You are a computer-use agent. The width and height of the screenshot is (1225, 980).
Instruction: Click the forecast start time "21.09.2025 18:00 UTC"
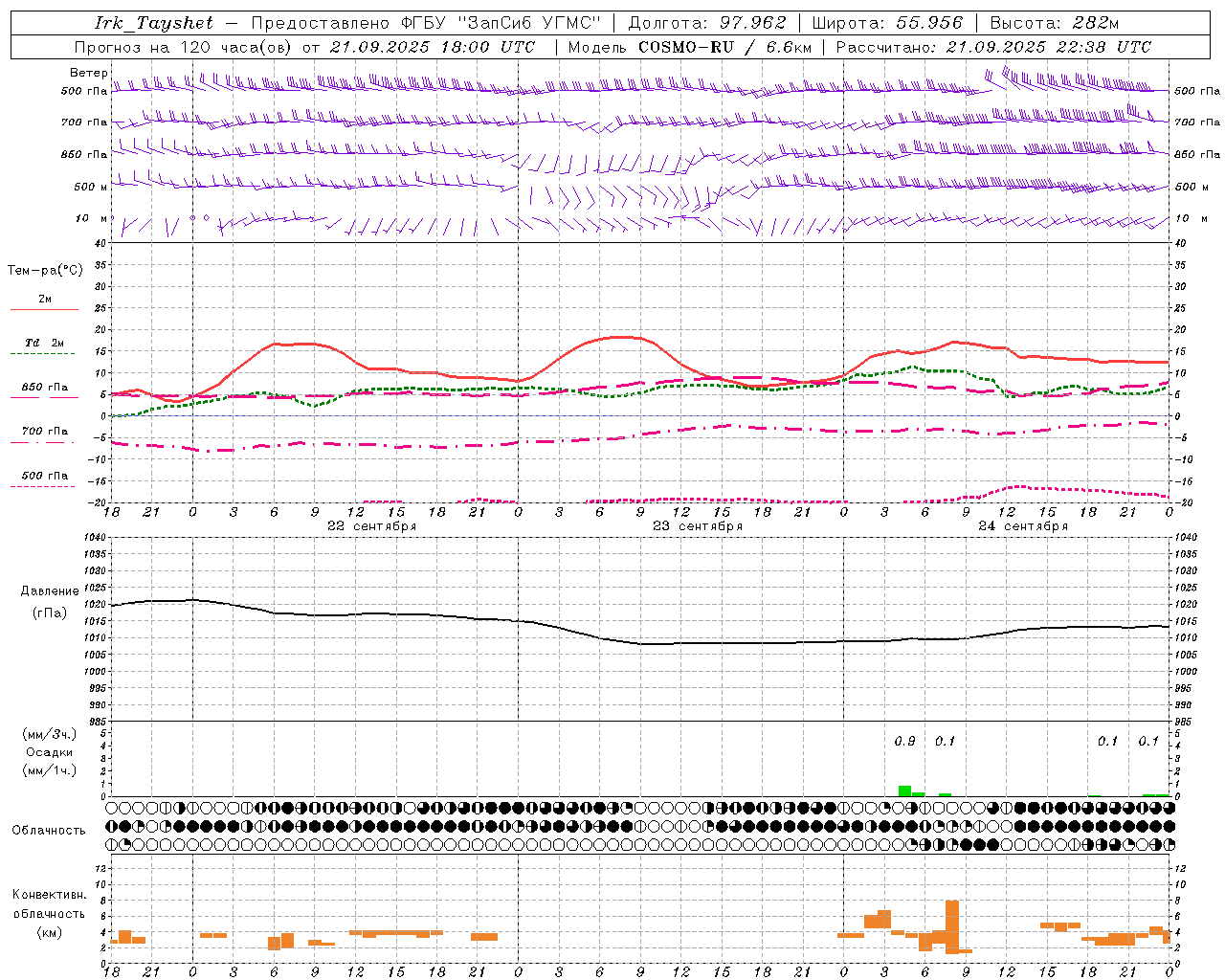433,47
